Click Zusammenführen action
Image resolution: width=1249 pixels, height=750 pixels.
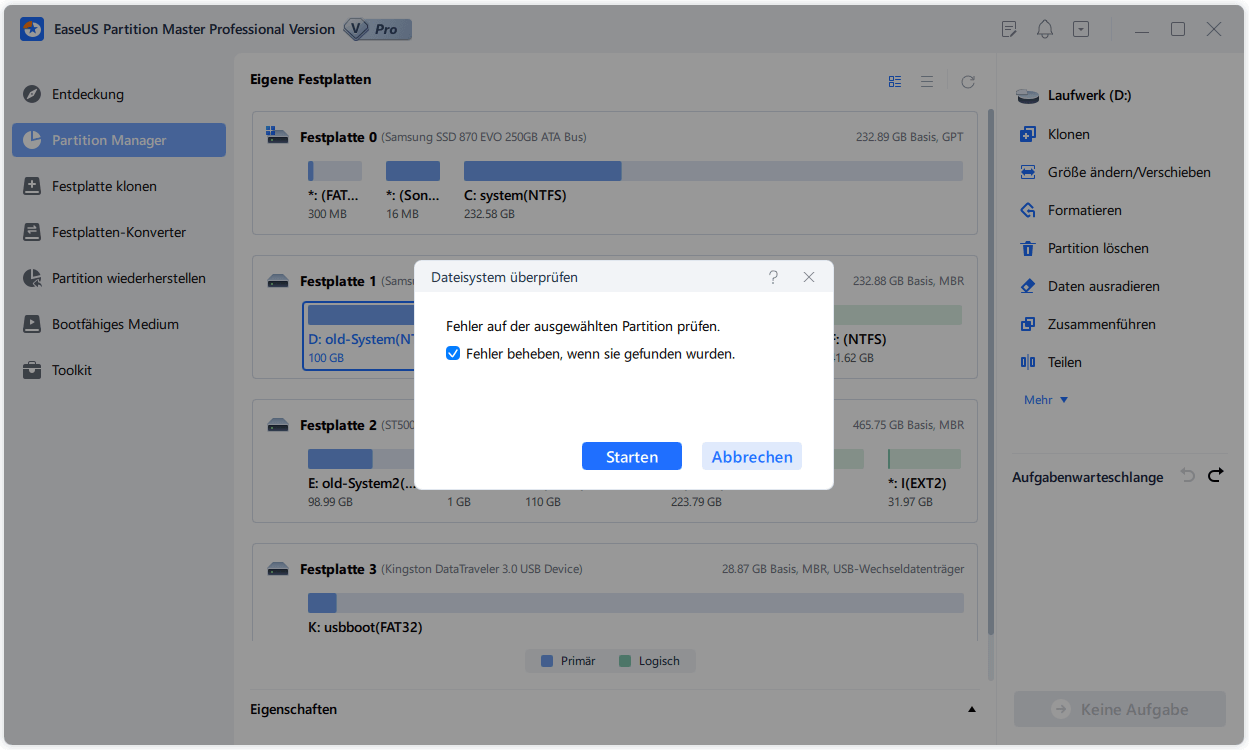point(1101,324)
